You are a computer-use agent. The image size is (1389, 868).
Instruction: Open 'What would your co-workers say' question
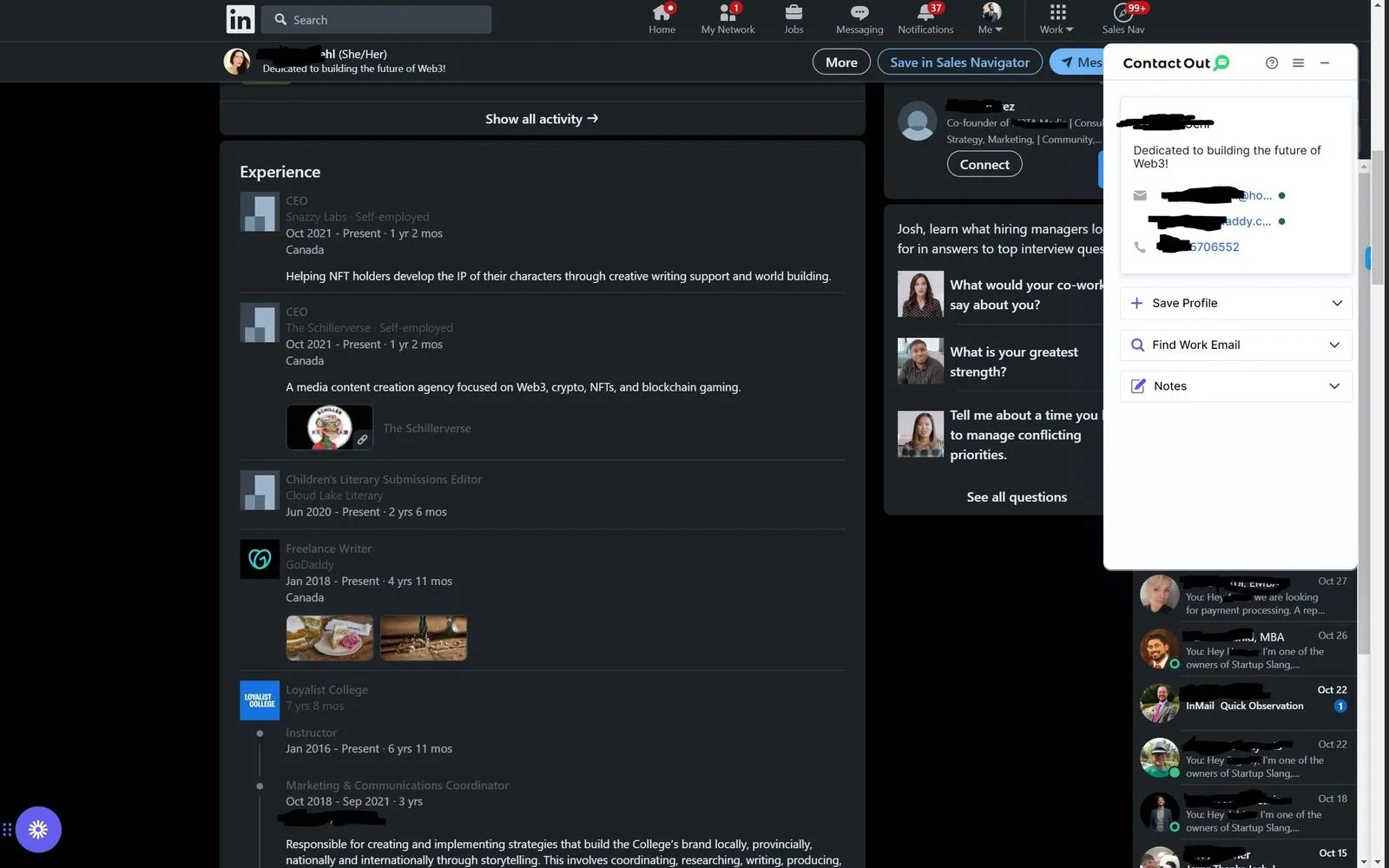tap(1026, 294)
